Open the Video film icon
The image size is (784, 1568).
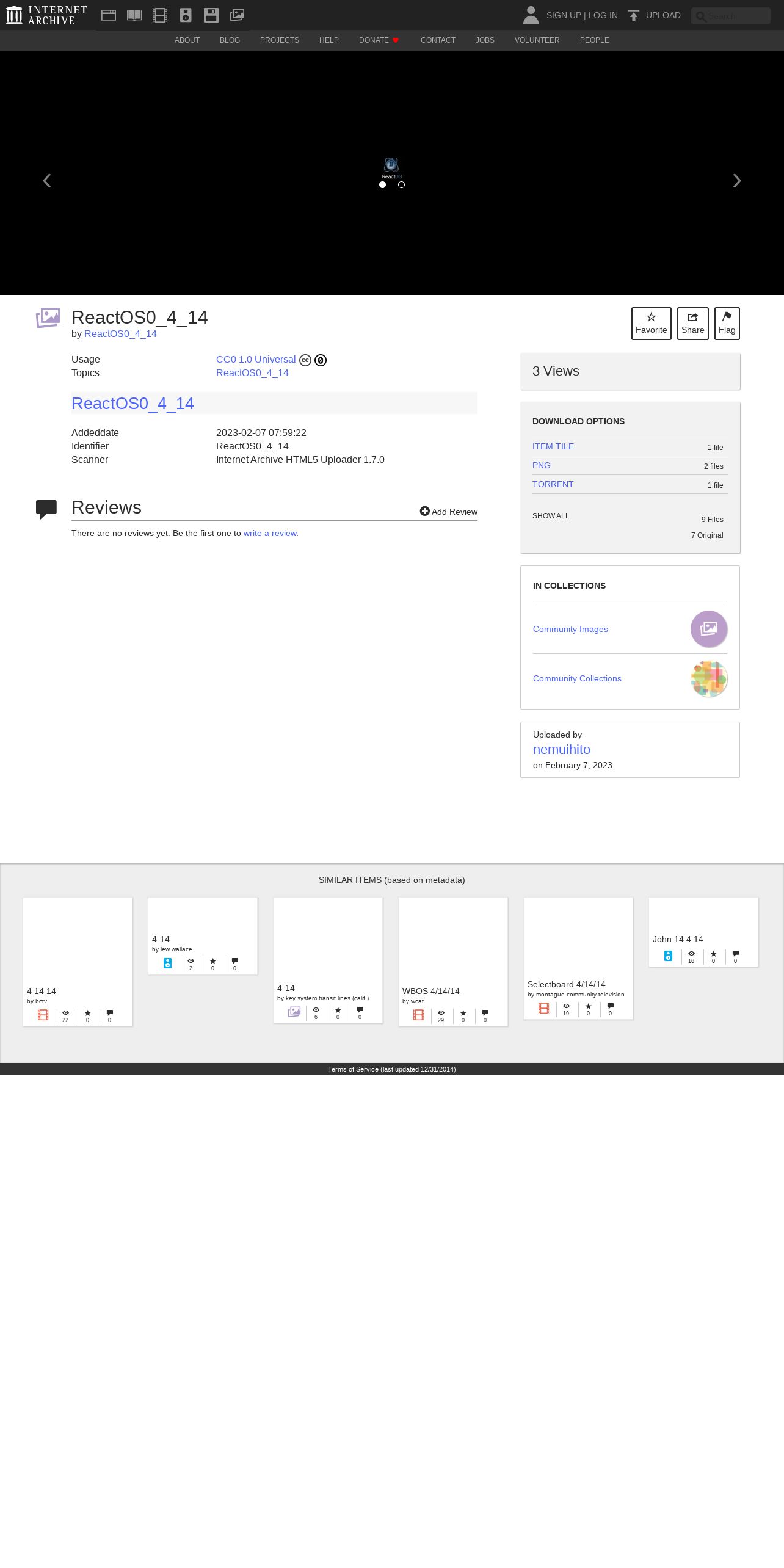[160, 15]
